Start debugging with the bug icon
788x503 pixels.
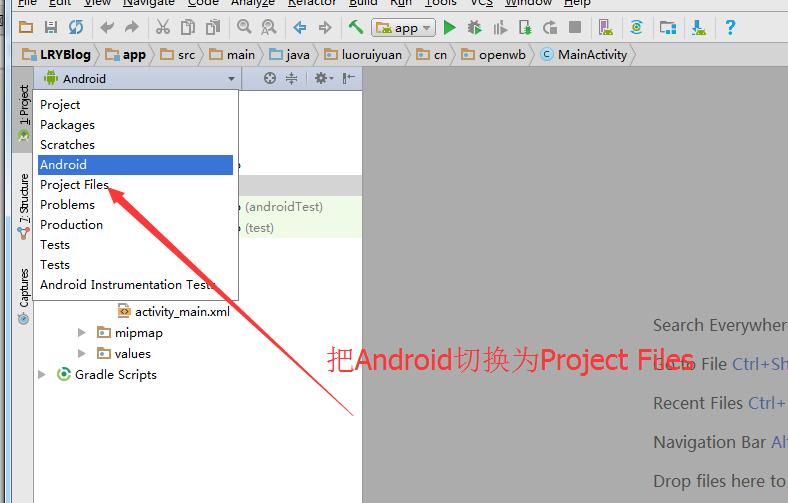pyautogui.click(x=474, y=27)
